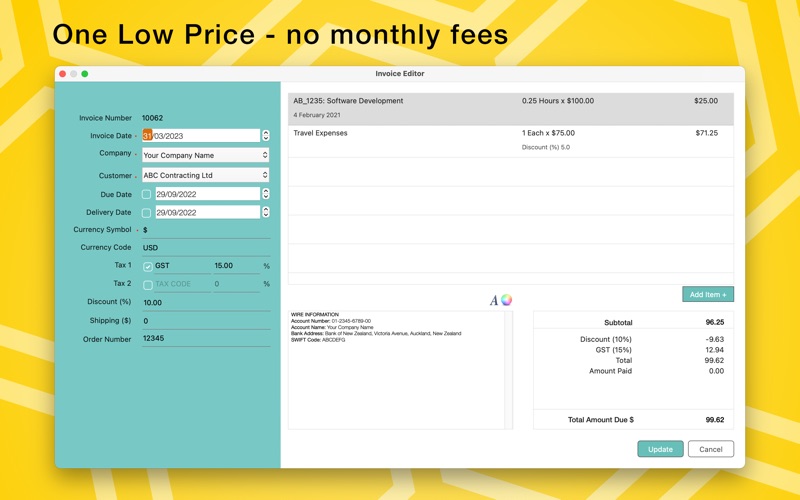The height and width of the screenshot is (500, 800).
Task: Open the Company dropdown
Action: tap(205, 155)
